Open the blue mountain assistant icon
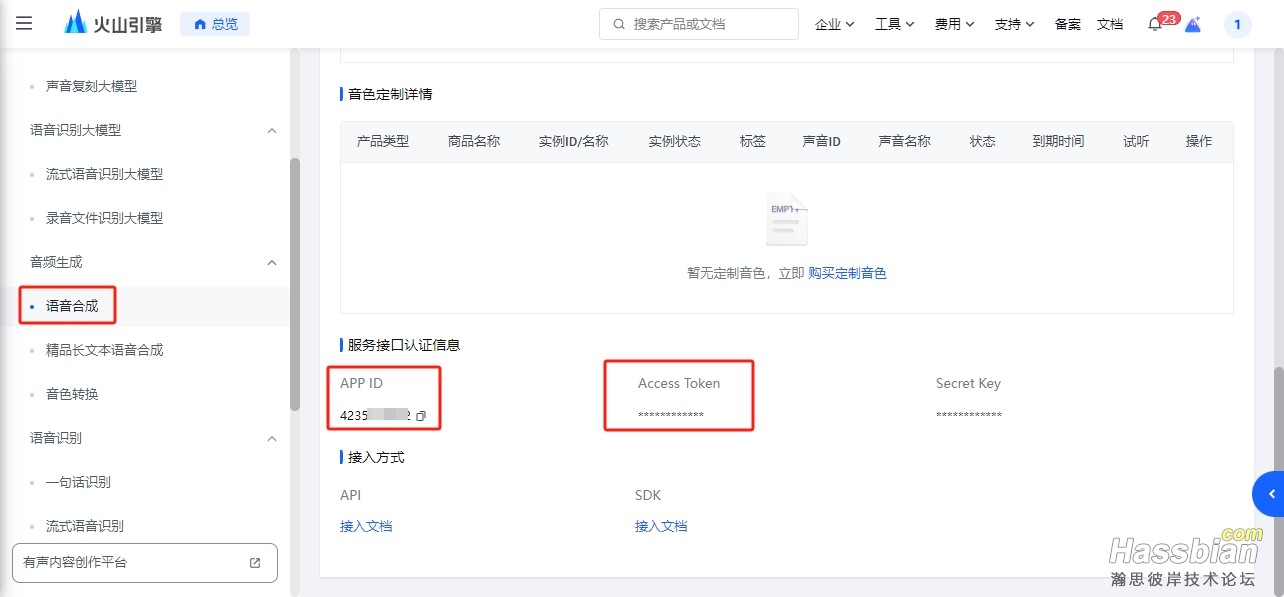Image resolution: width=1284 pixels, height=597 pixels. tap(1192, 24)
